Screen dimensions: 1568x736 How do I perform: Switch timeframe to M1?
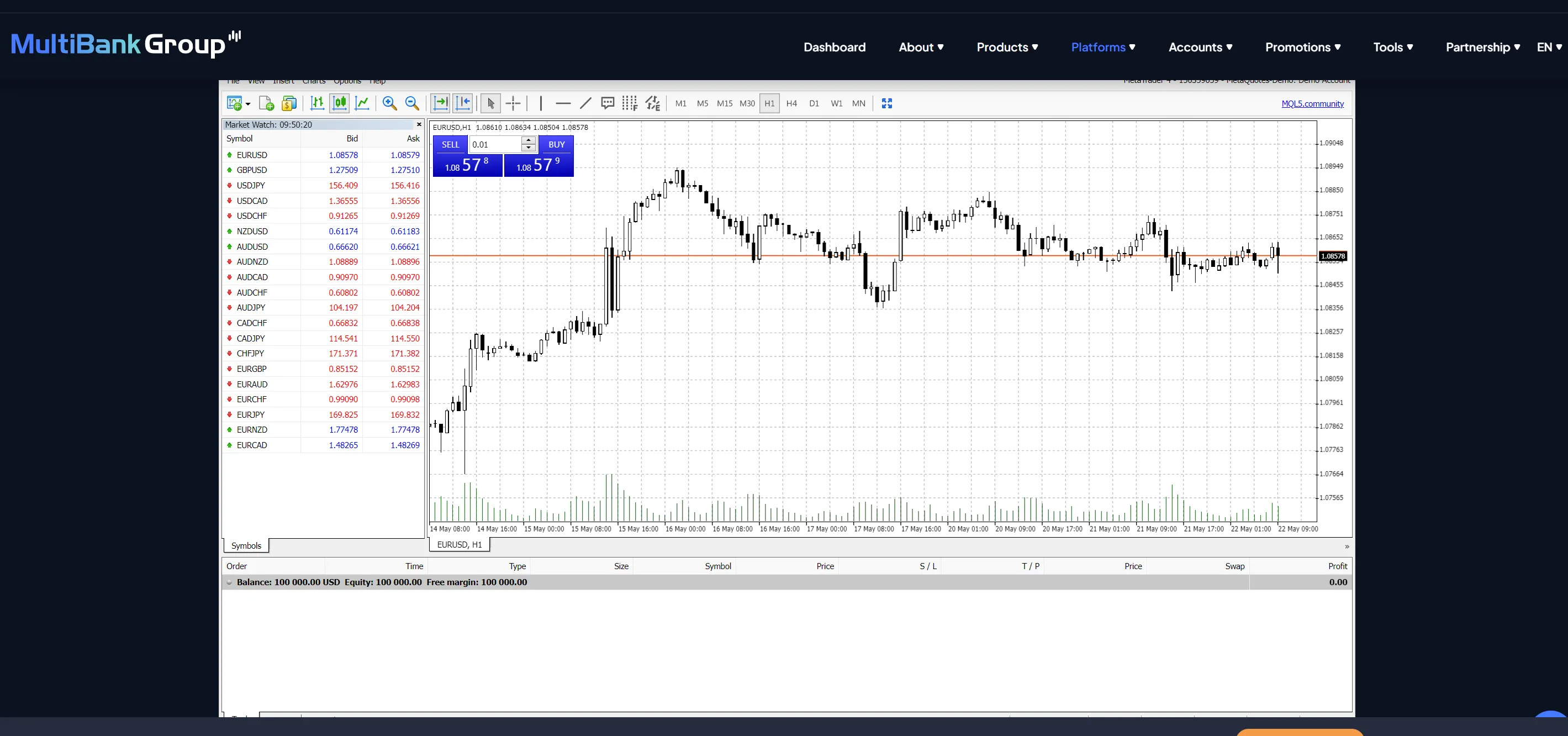pos(680,103)
